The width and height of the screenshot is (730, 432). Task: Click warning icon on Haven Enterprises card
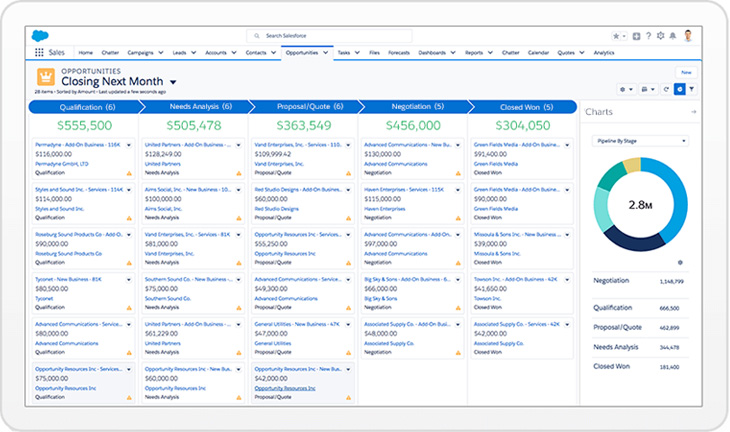click(x=458, y=218)
